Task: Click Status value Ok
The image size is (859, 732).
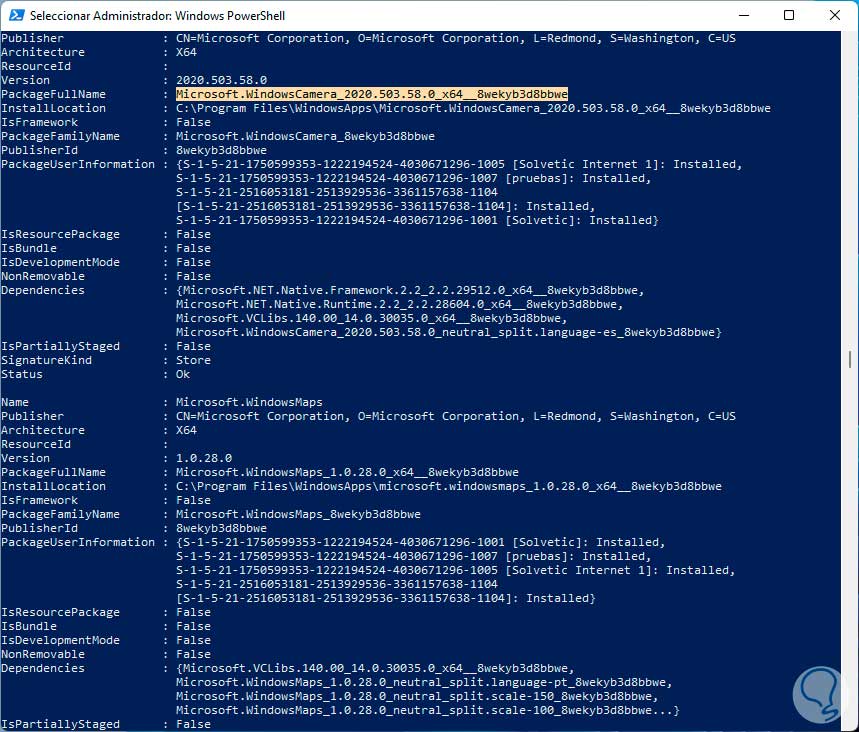Action: [182, 374]
